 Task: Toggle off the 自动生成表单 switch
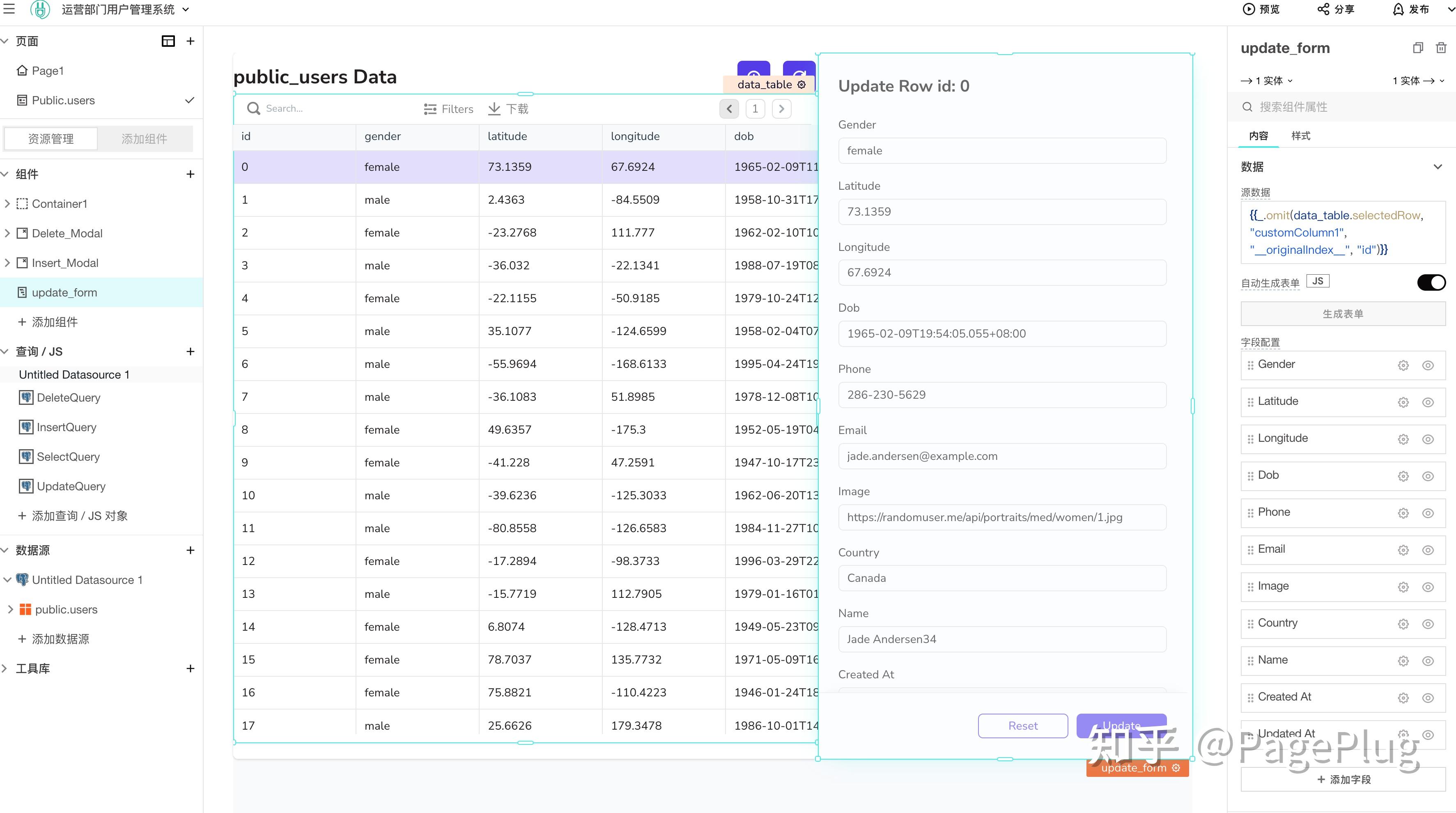(x=1431, y=282)
